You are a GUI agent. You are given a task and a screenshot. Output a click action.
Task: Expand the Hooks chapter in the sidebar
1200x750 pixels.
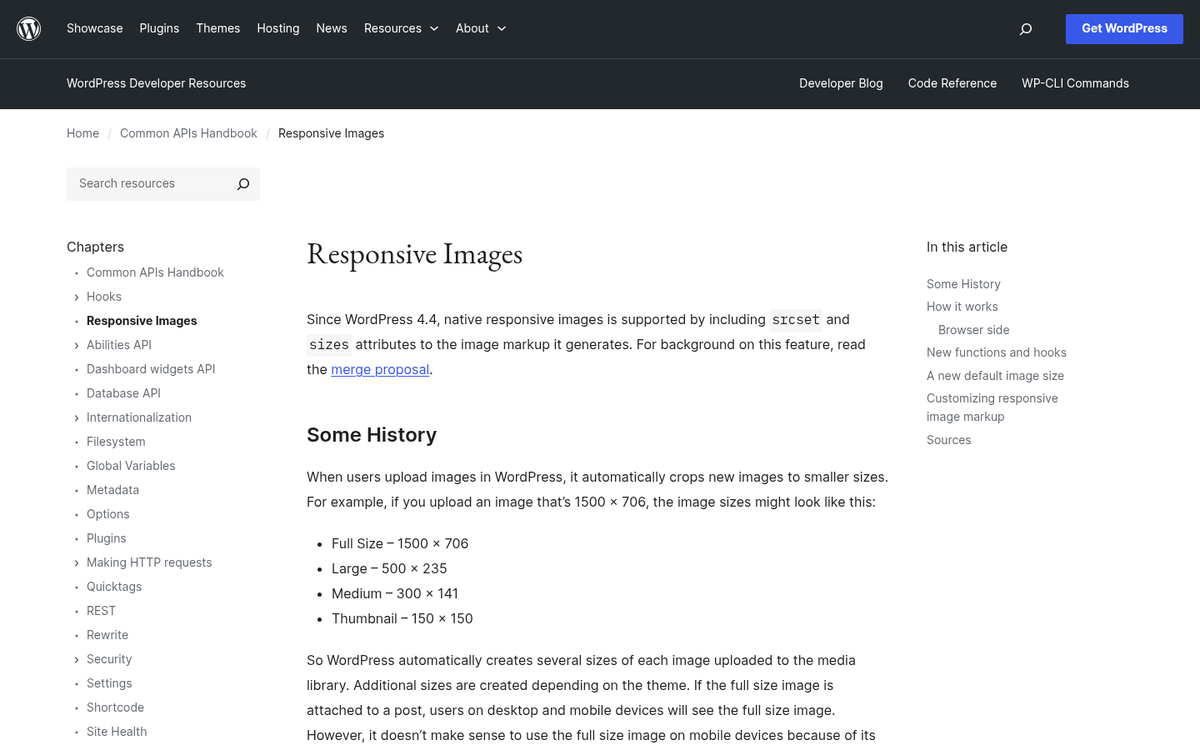click(x=76, y=296)
